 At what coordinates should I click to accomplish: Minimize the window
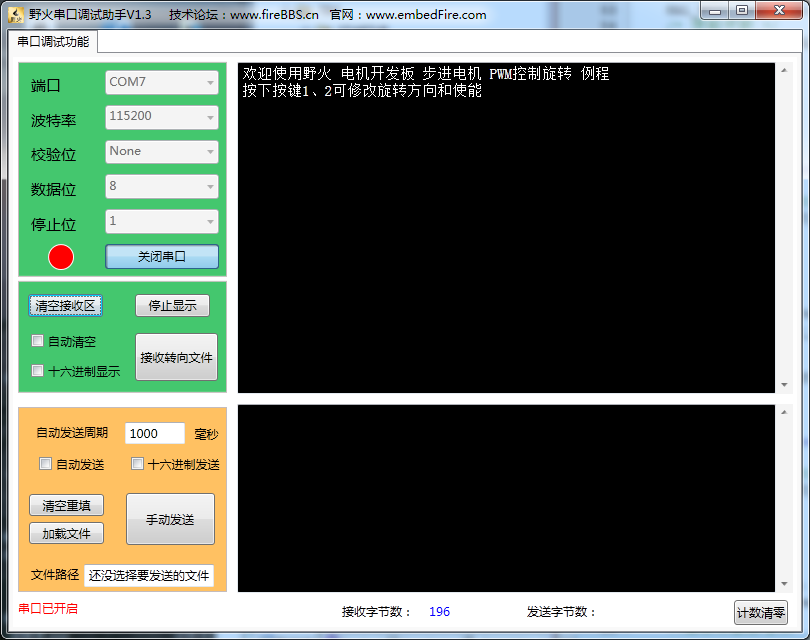coord(715,11)
